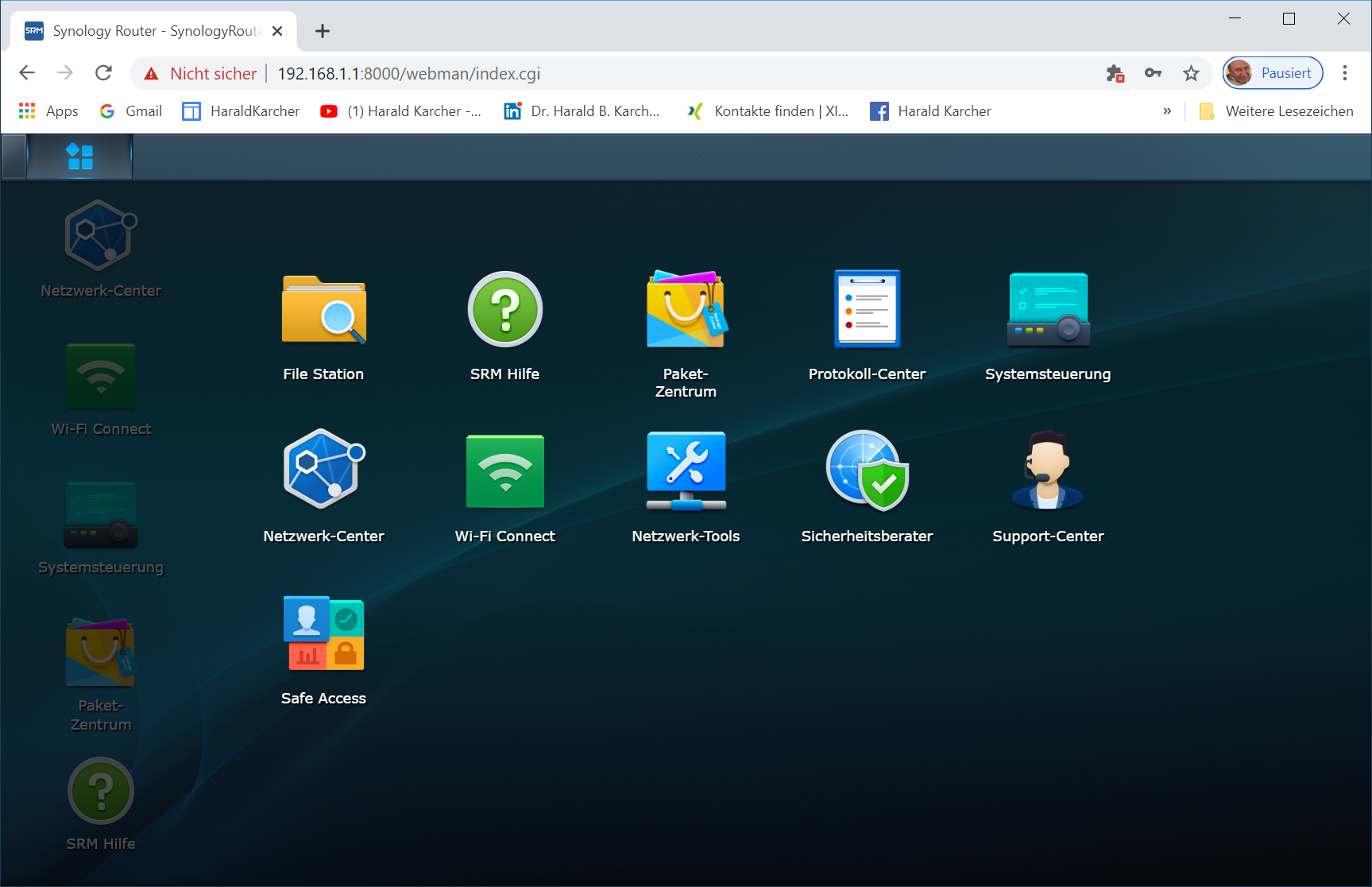
Task: Go forward in browser history
Action: pos(65,73)
